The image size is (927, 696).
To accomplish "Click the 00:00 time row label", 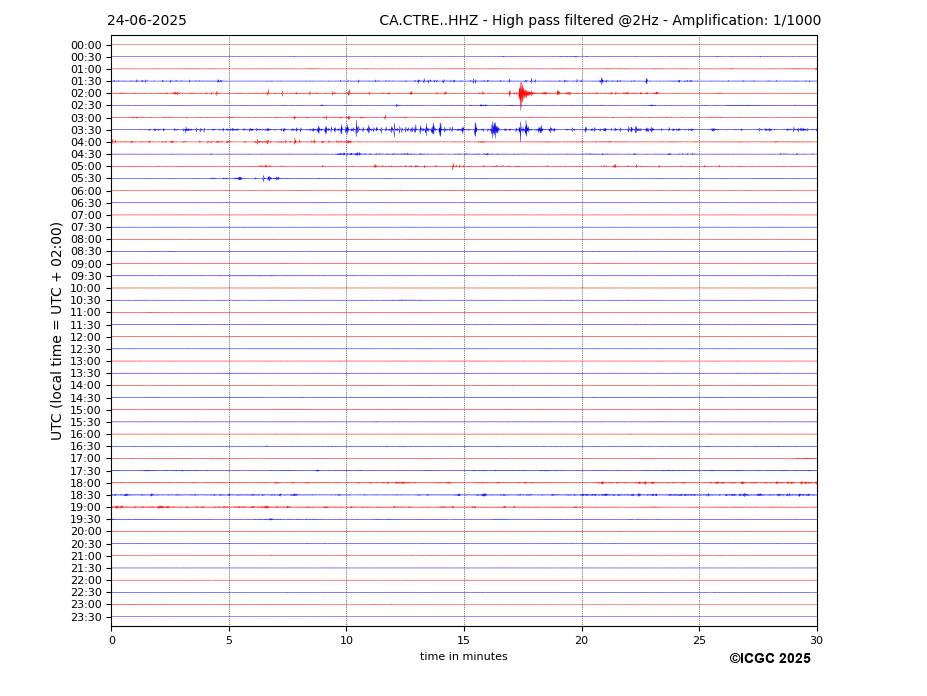I will click(86, 46).
